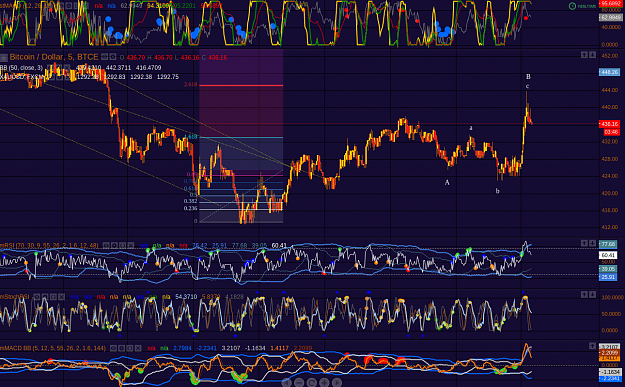The width and height of the screenshot is (625, 387).
Task: Click the 1292.75 XAUUSD close value
Action: coord(168,77)
